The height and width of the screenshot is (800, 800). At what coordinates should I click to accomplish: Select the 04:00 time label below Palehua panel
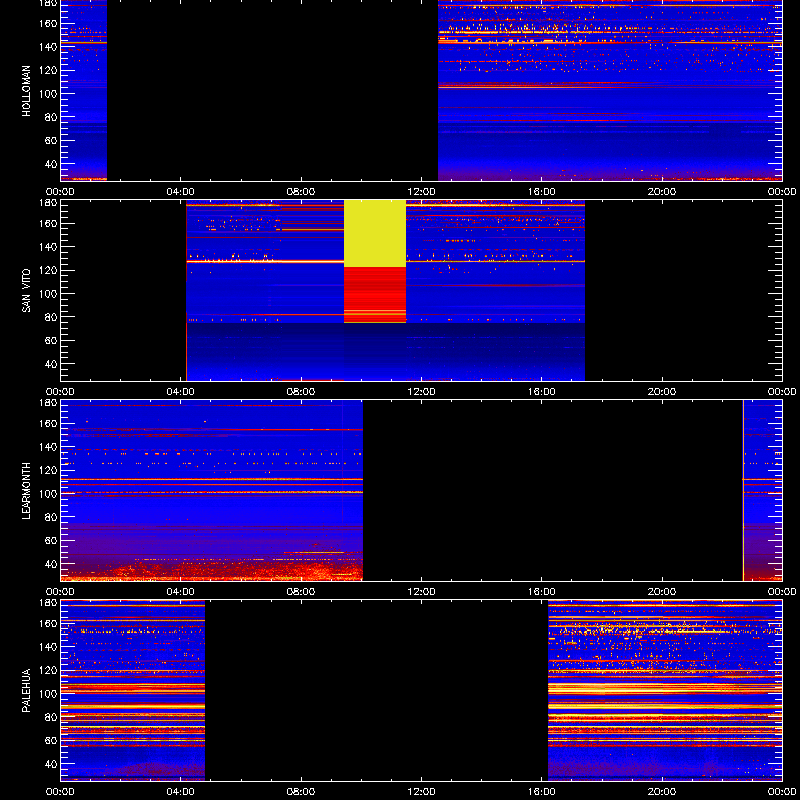[181, 792]
